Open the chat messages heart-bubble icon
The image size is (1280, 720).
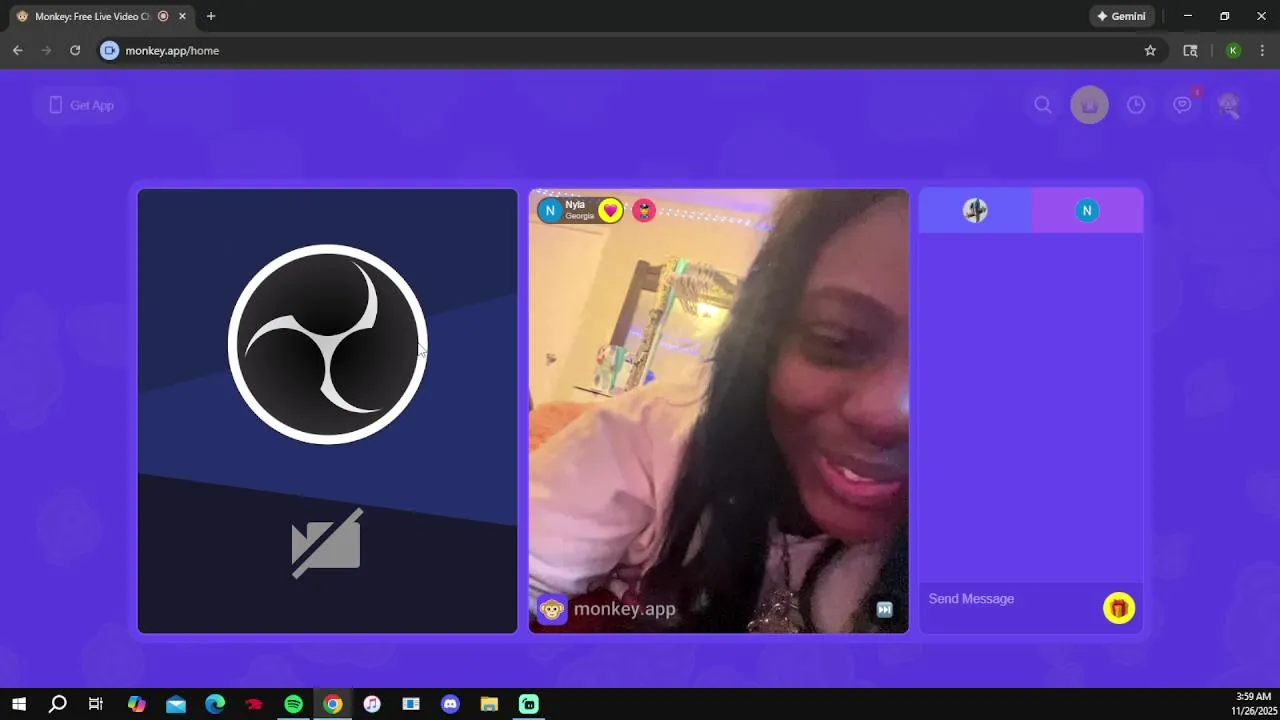click(1183, 105)
